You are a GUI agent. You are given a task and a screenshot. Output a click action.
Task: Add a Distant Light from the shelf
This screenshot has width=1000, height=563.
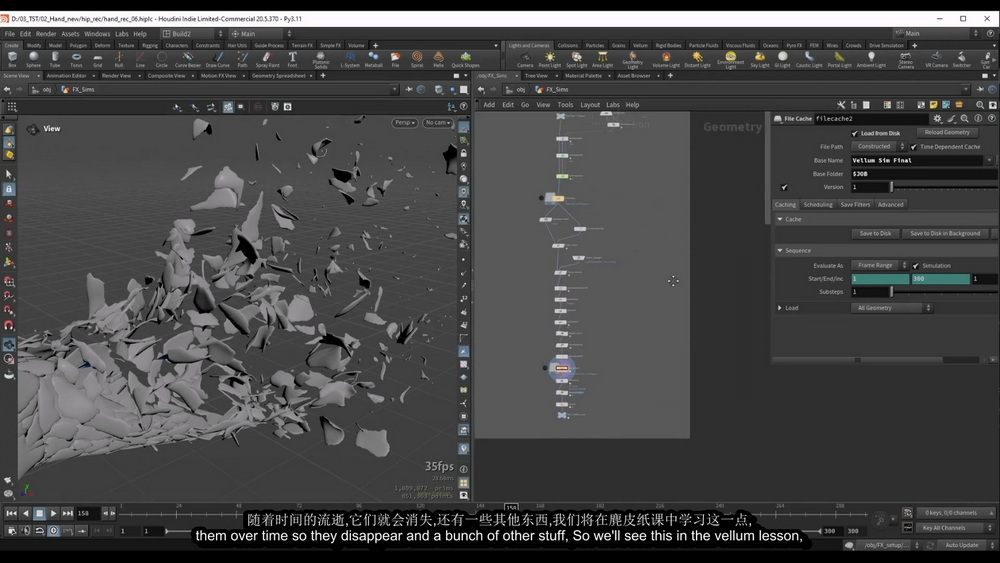click(697, 59)
